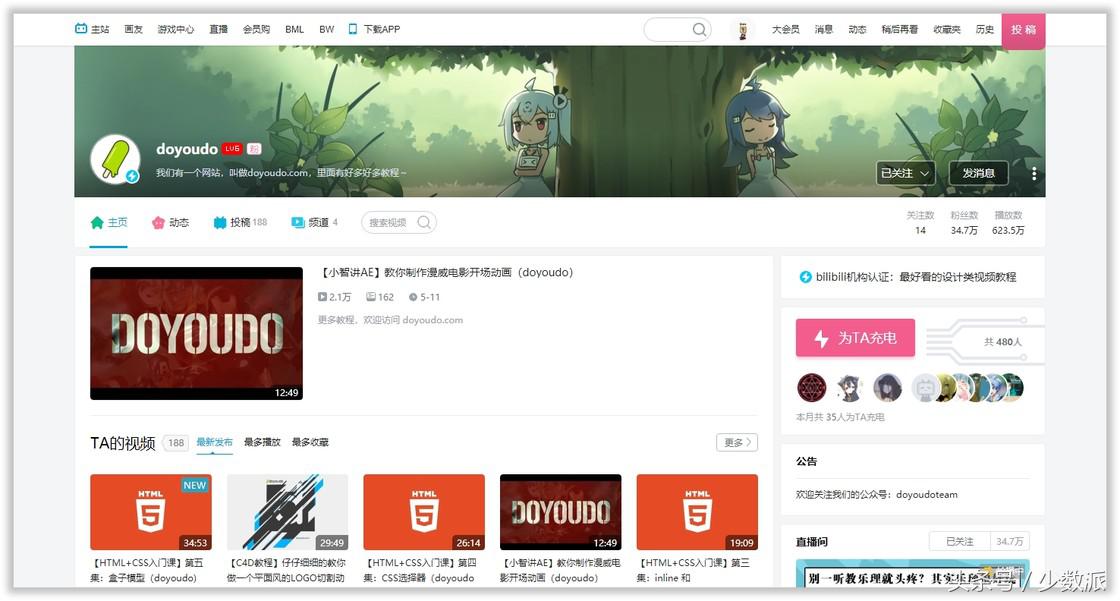Image resolution: width=1120 pixels, height=601 pixels.
Task: Click the 投稿 pink upload button
Action: click(1024, 30)
